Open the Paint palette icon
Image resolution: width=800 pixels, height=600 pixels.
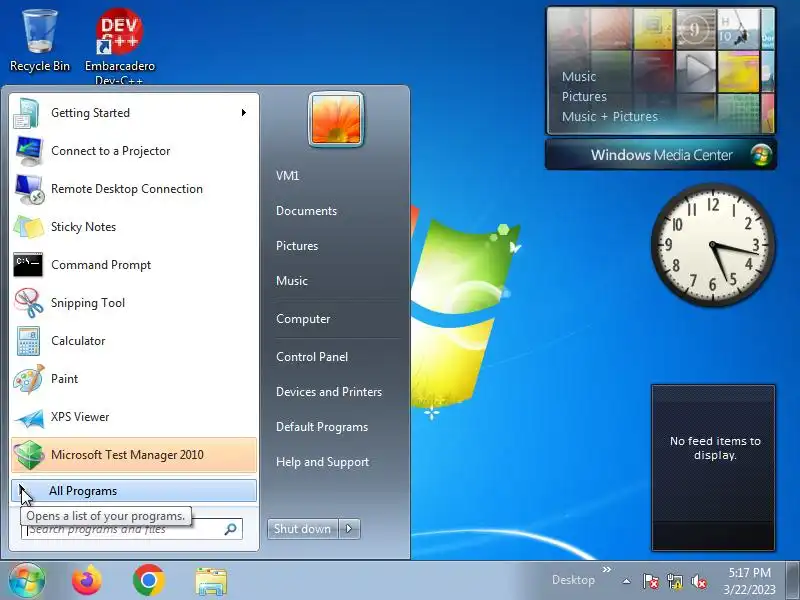pyautogui.click(x=29, y=379)
